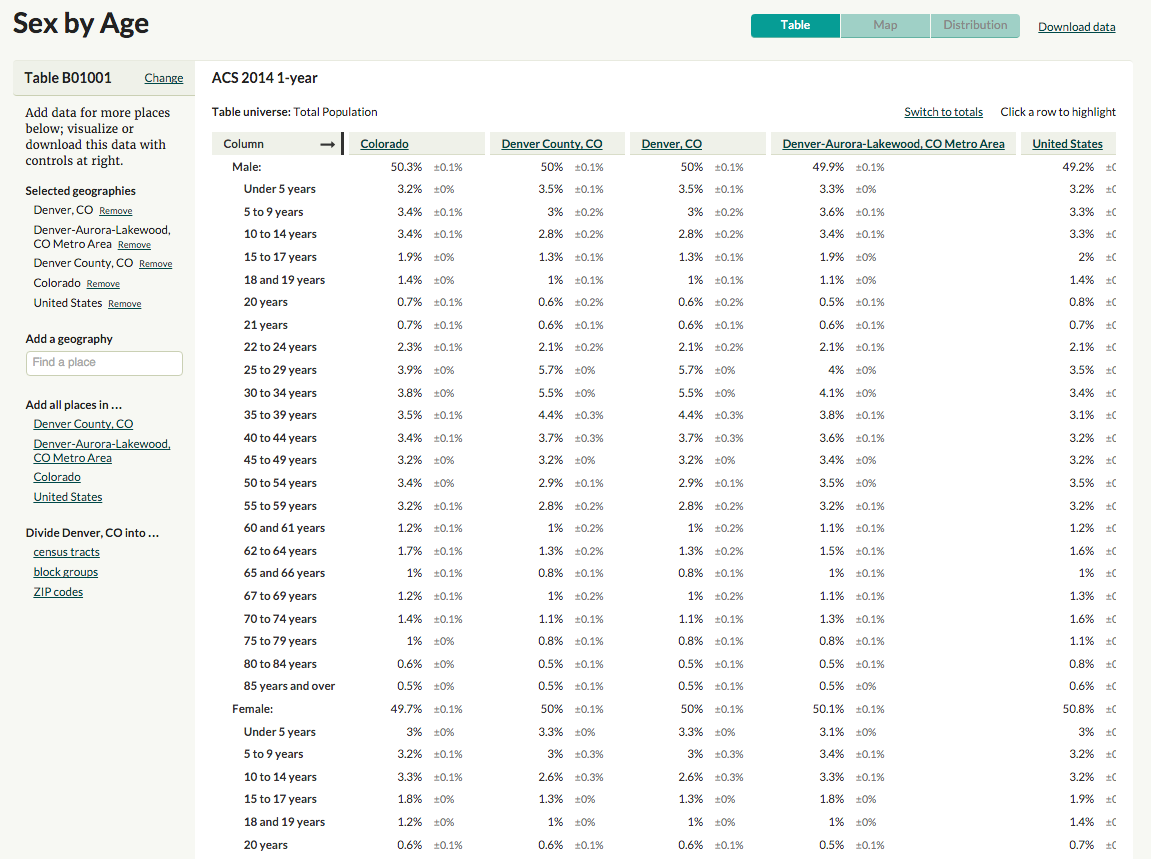Highlight the Female: row
1151x859 pixels.
(x=664, y=709)
